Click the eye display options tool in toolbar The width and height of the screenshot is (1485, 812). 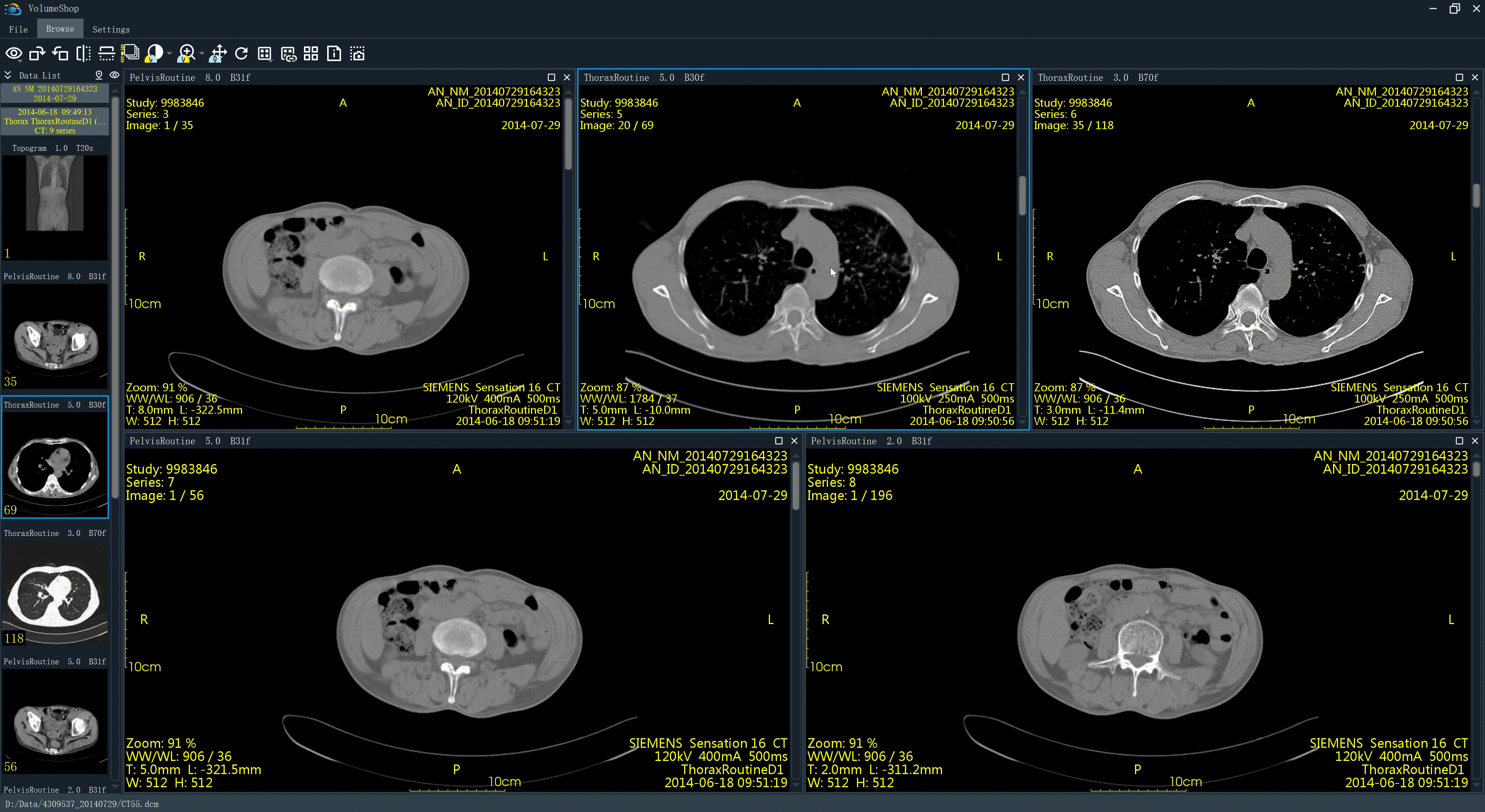coord(14,54)
